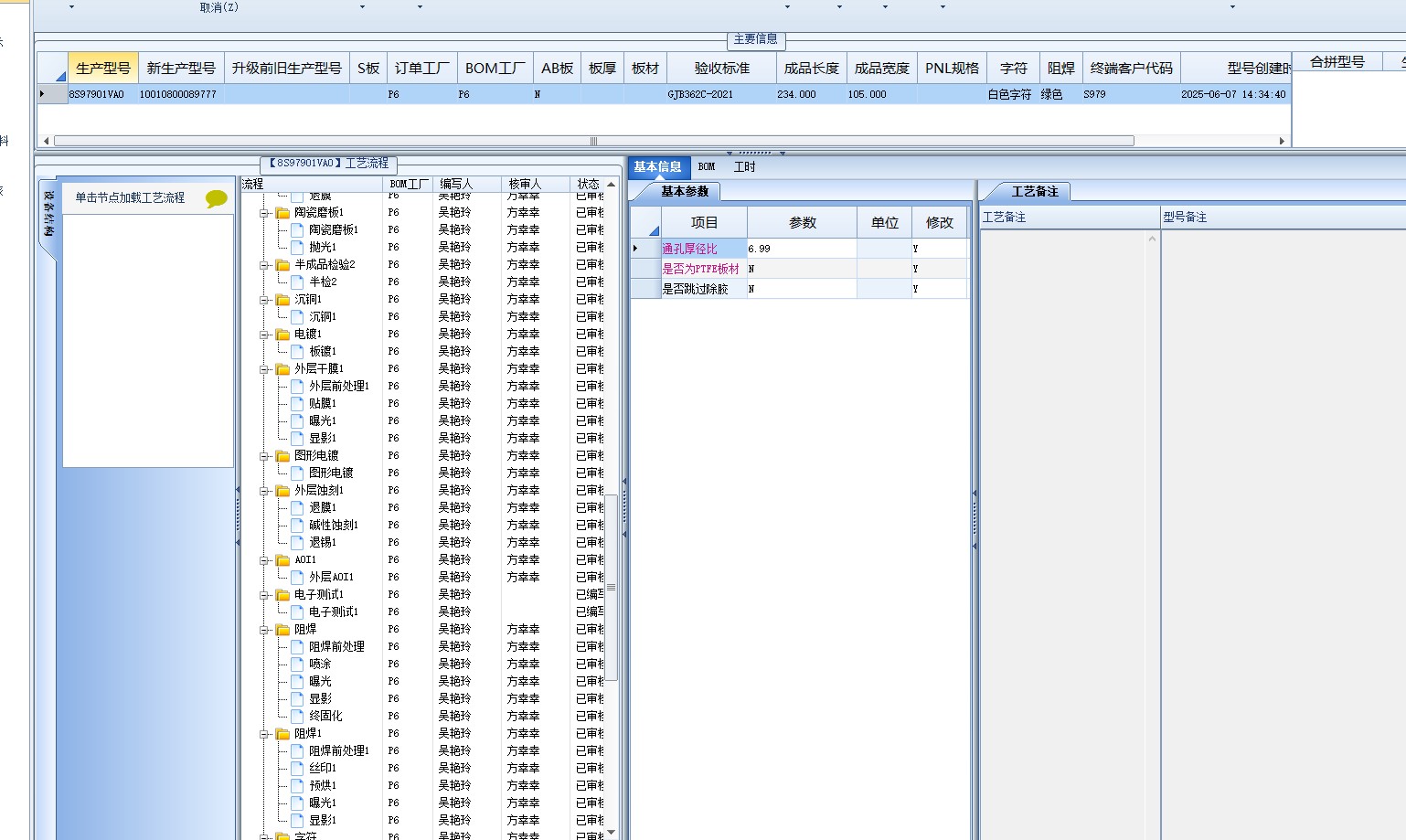Click the 抛光1 document icon
This screenshot has width=1406, height=840.
pos(297,248)
